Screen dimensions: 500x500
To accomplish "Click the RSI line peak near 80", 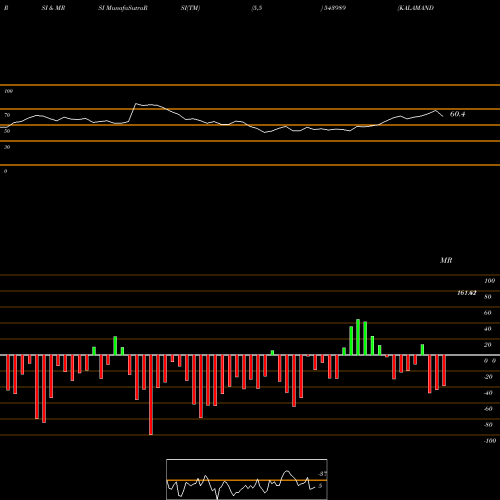I will coord(136,104).
